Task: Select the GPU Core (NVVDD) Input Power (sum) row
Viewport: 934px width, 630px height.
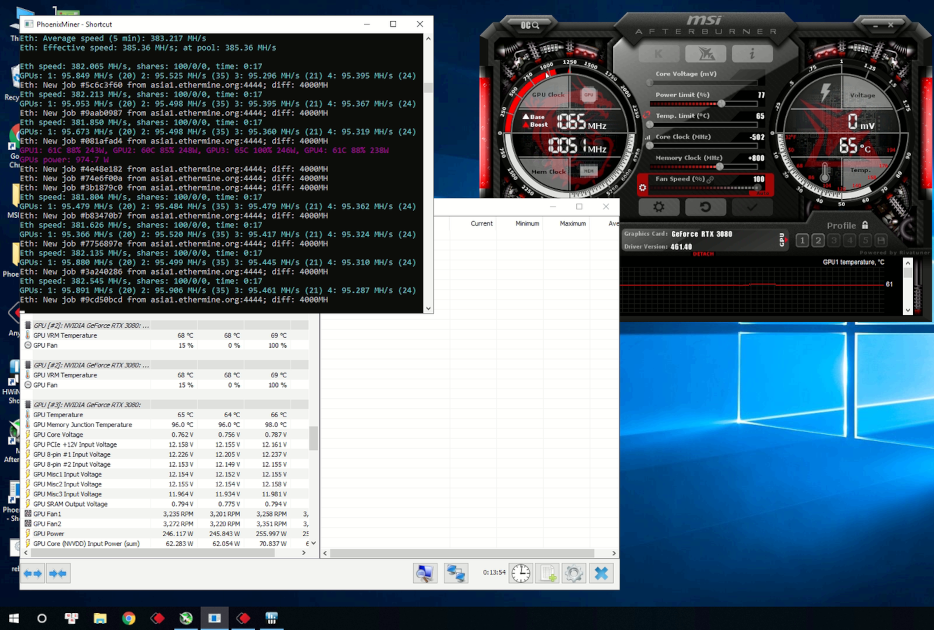Action: 166,544
